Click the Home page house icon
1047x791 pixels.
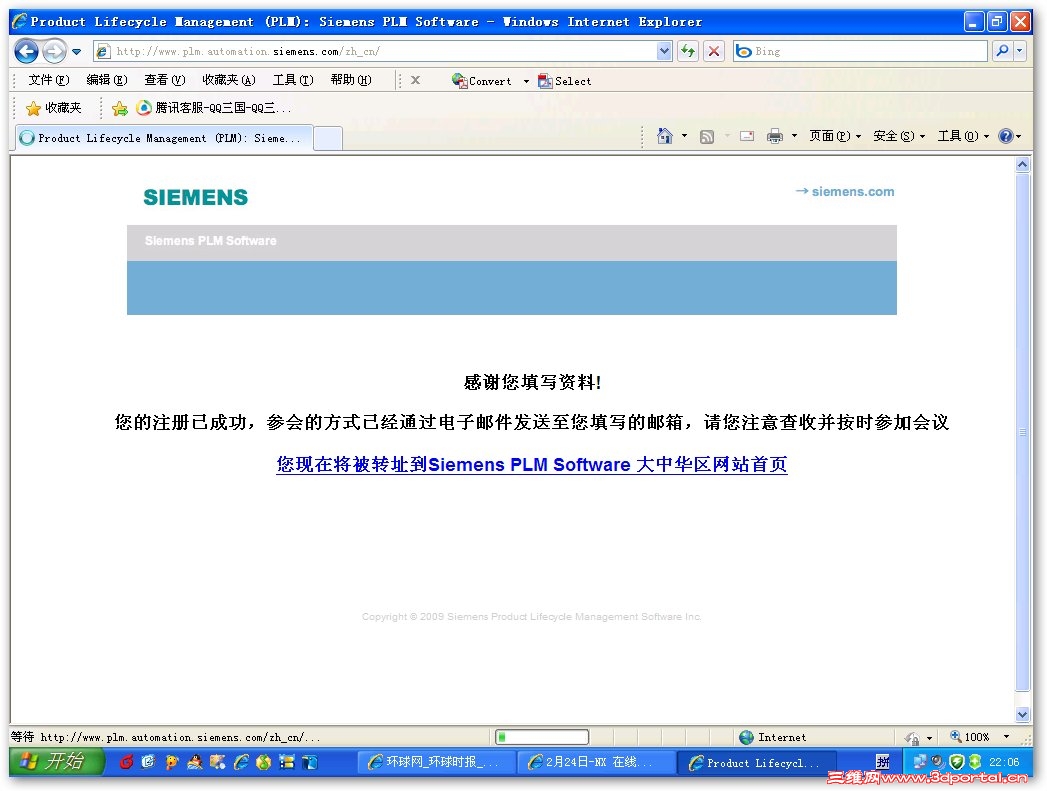[x=664, y=136]
